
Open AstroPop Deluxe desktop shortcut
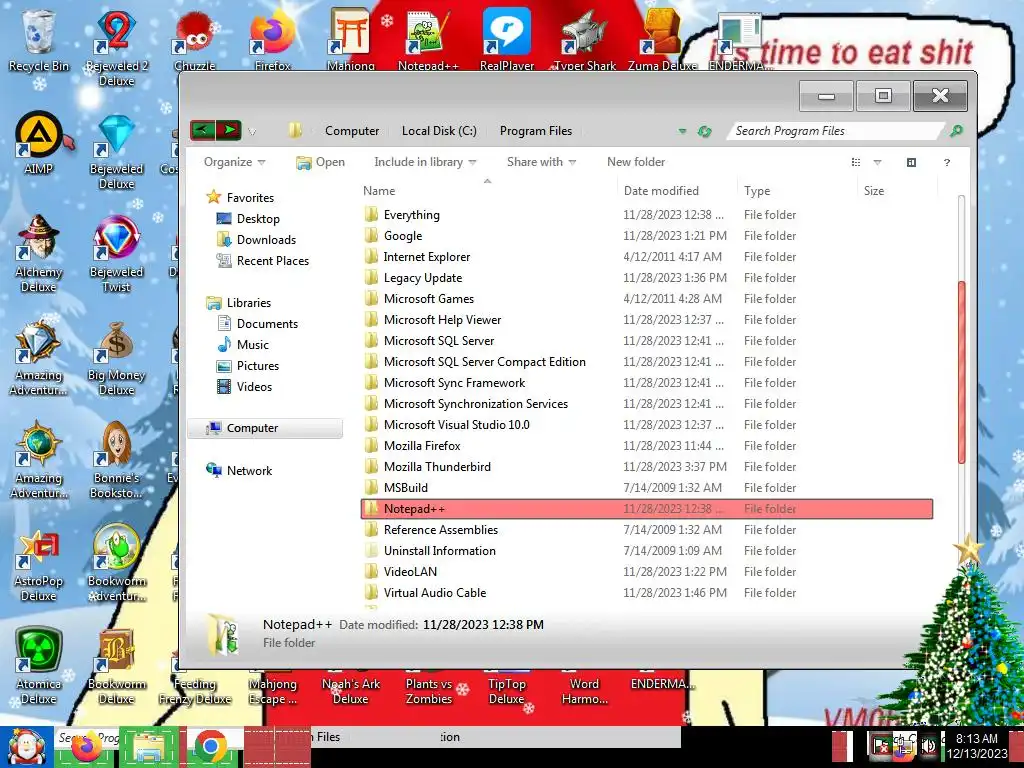coord(38,564)
